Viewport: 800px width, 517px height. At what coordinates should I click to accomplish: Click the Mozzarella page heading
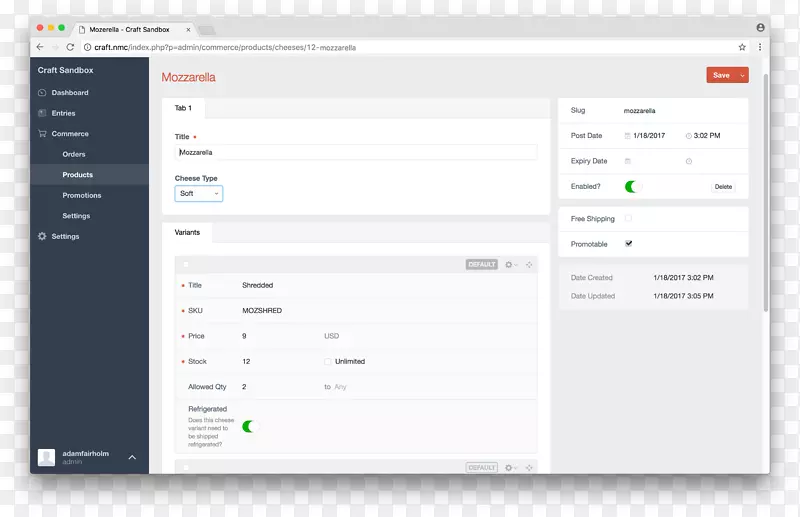[x=188, y=77]
